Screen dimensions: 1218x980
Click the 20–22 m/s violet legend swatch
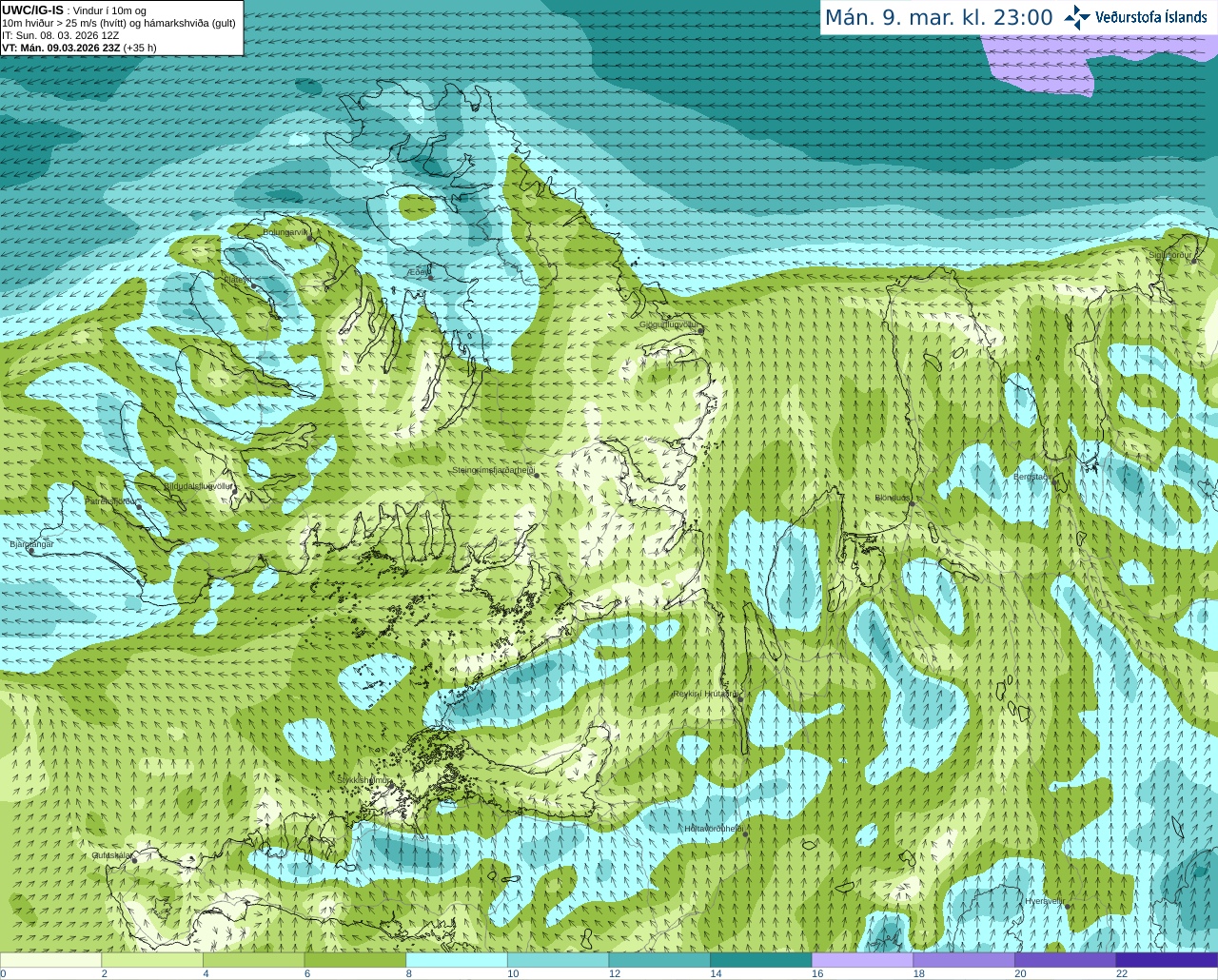[1066, 960]
